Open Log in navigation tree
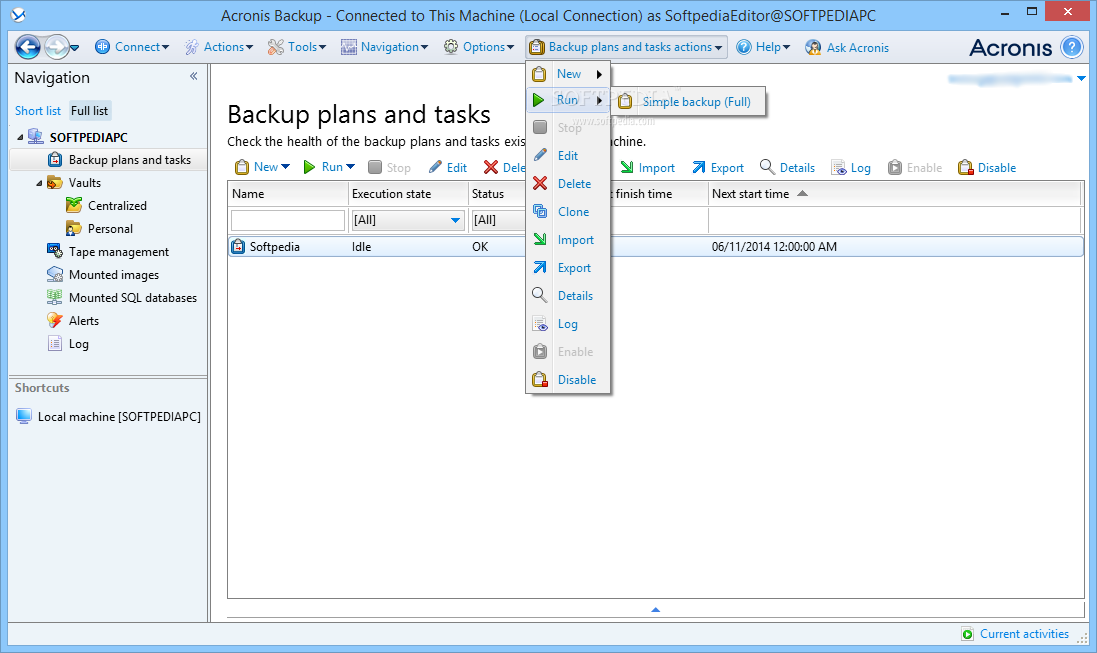Screen dimensions: 1097x653 68,344
